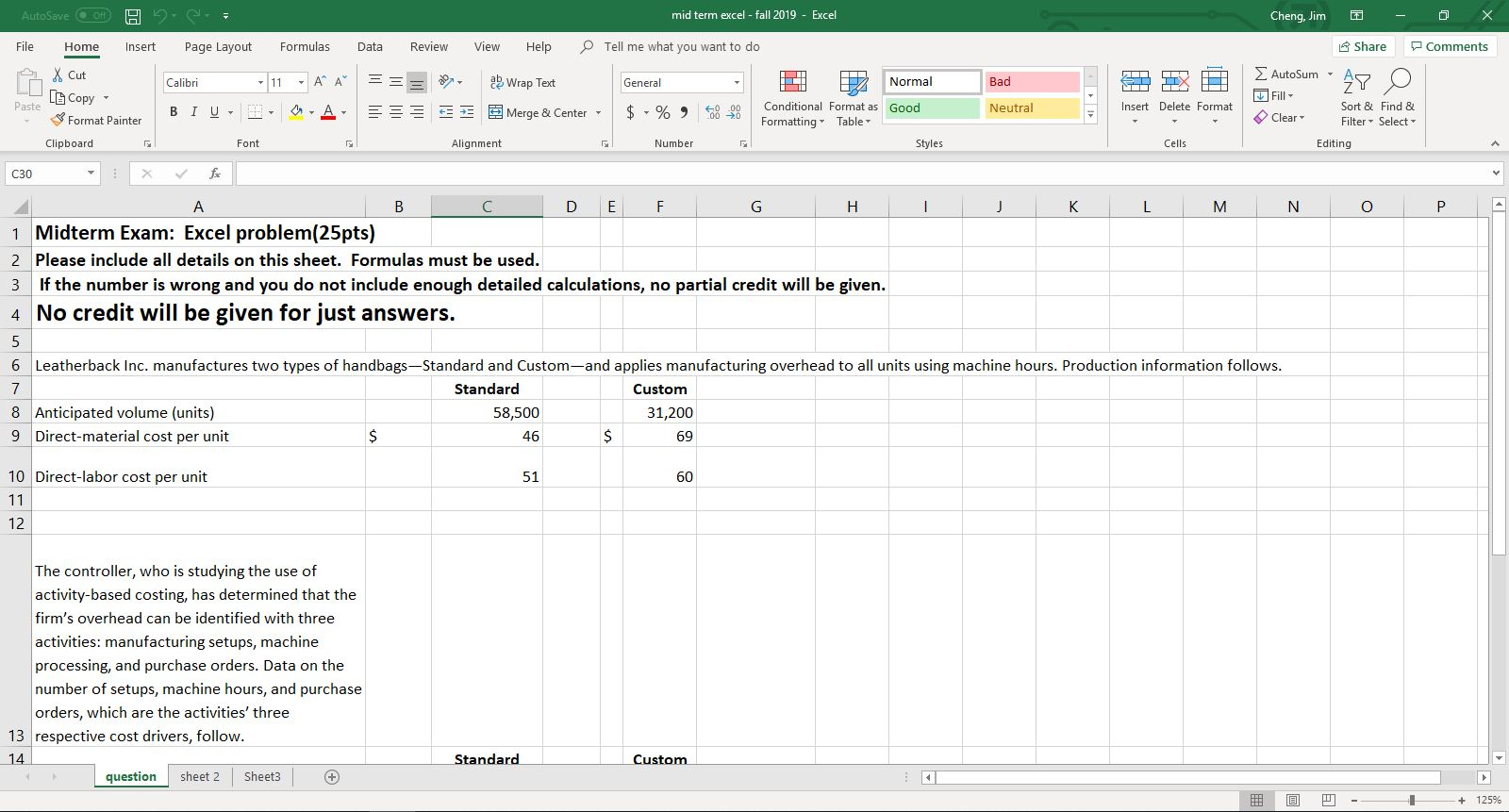Select the Neutral cell style
The image size is (1509, 812).
coord(1032,108)
